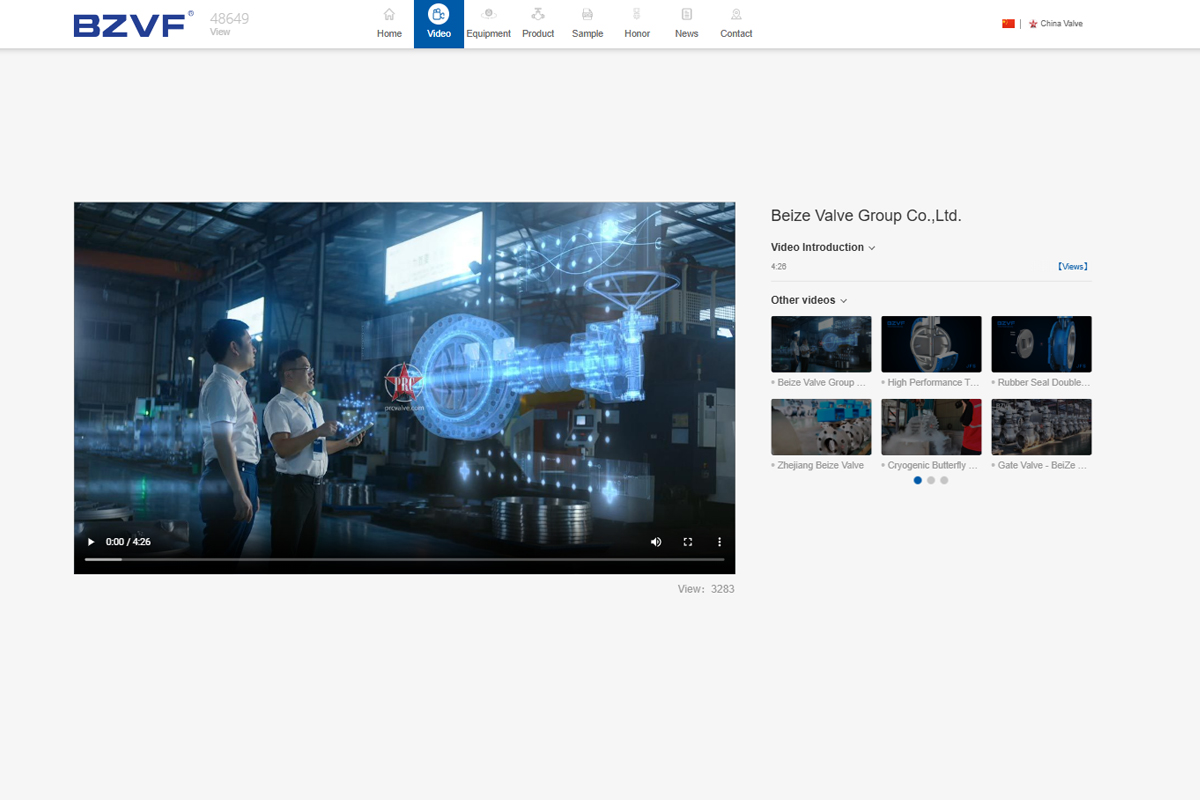The height and width of the screenshot is (800, 1200).
Task: Click the Views link
Action: tap(1072, 267)
